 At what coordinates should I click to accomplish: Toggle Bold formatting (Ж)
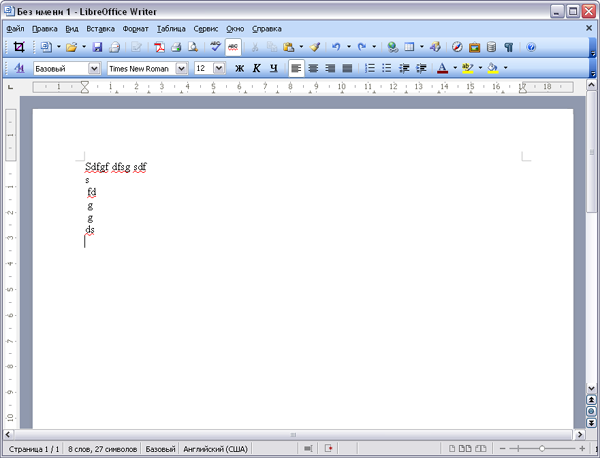pyautogui.click(x=239, y=68)
